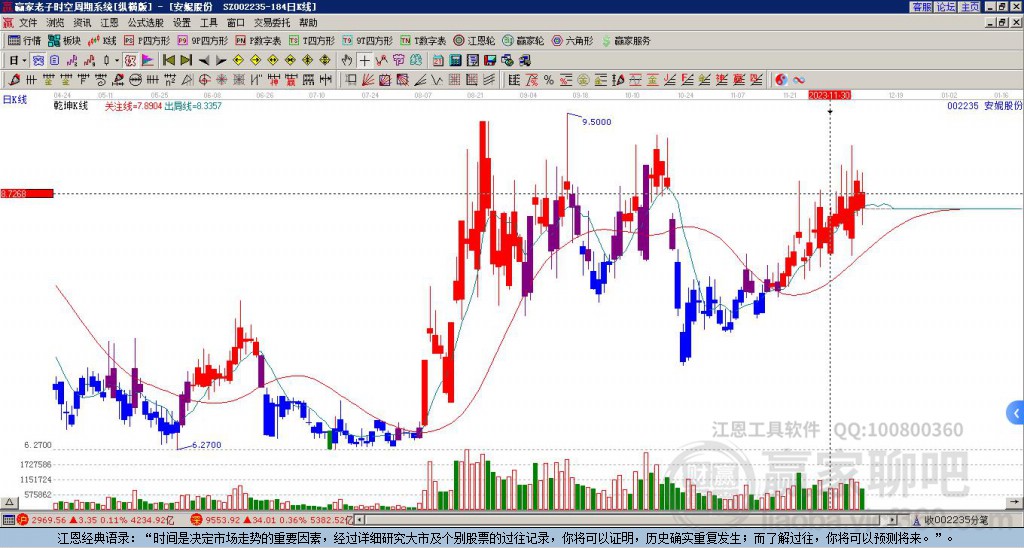The width and height of the screenshot is (1024, 548).
Task: Click the colored flag icon
Action: click(x=148, y=61)
